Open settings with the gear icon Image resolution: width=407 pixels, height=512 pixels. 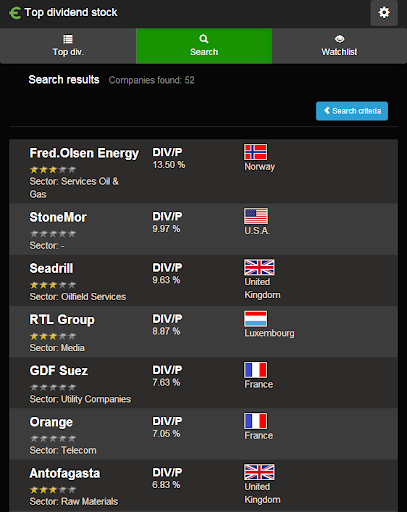[384, 13]
